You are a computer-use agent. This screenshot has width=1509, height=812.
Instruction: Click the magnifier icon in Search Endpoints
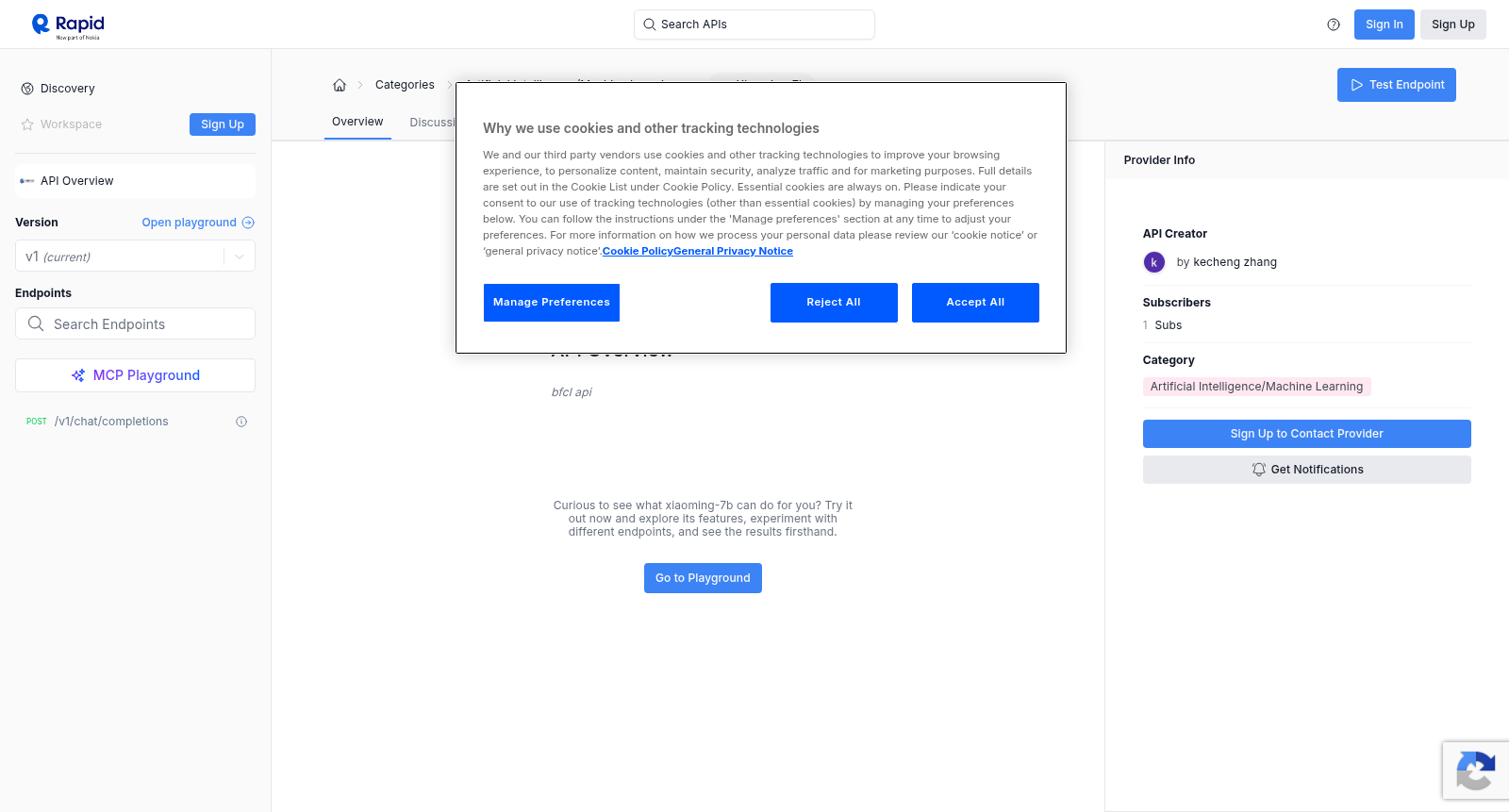coord(36,323)
